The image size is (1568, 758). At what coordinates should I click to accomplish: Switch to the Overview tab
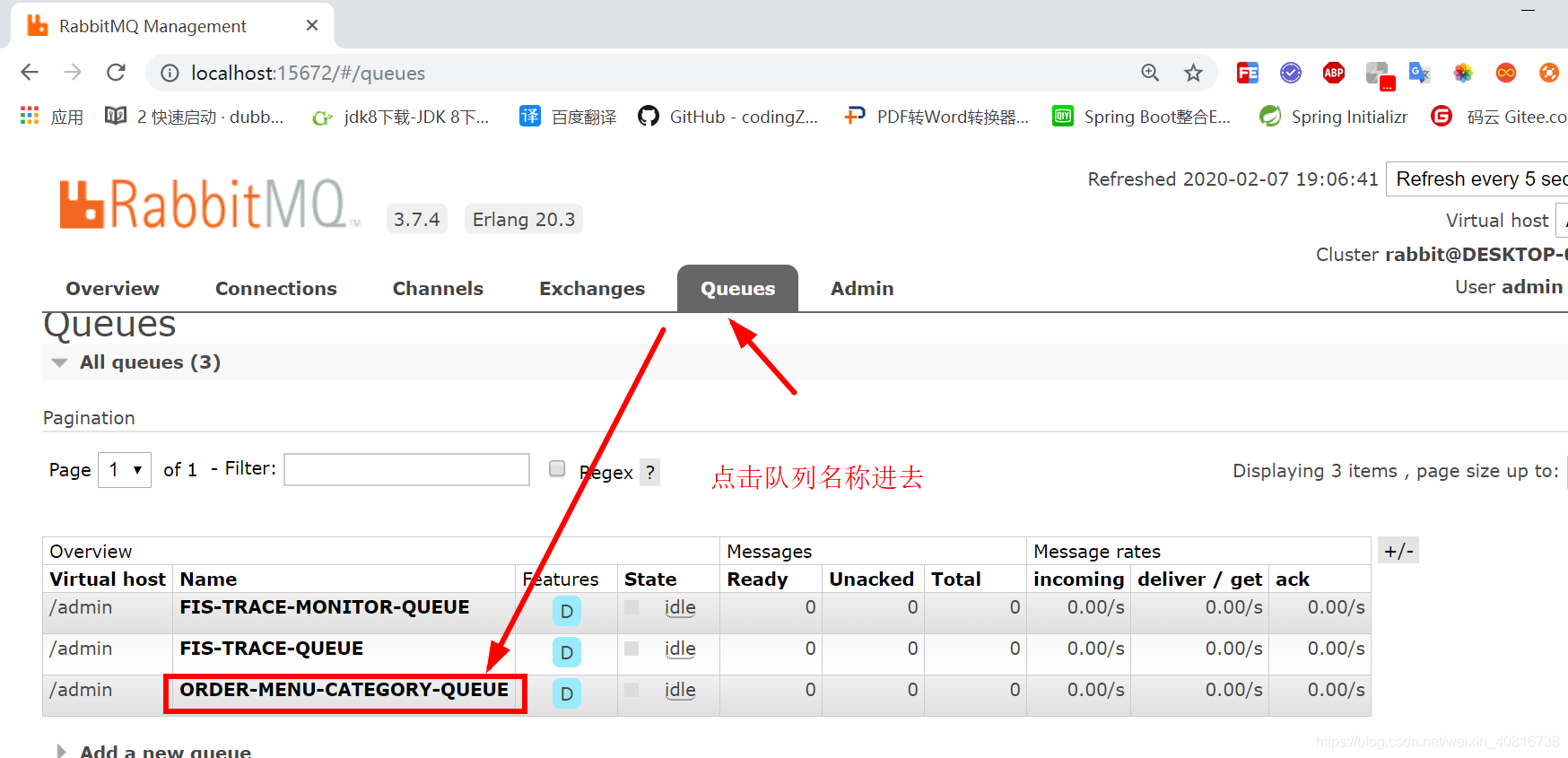[x=112, y=289]
